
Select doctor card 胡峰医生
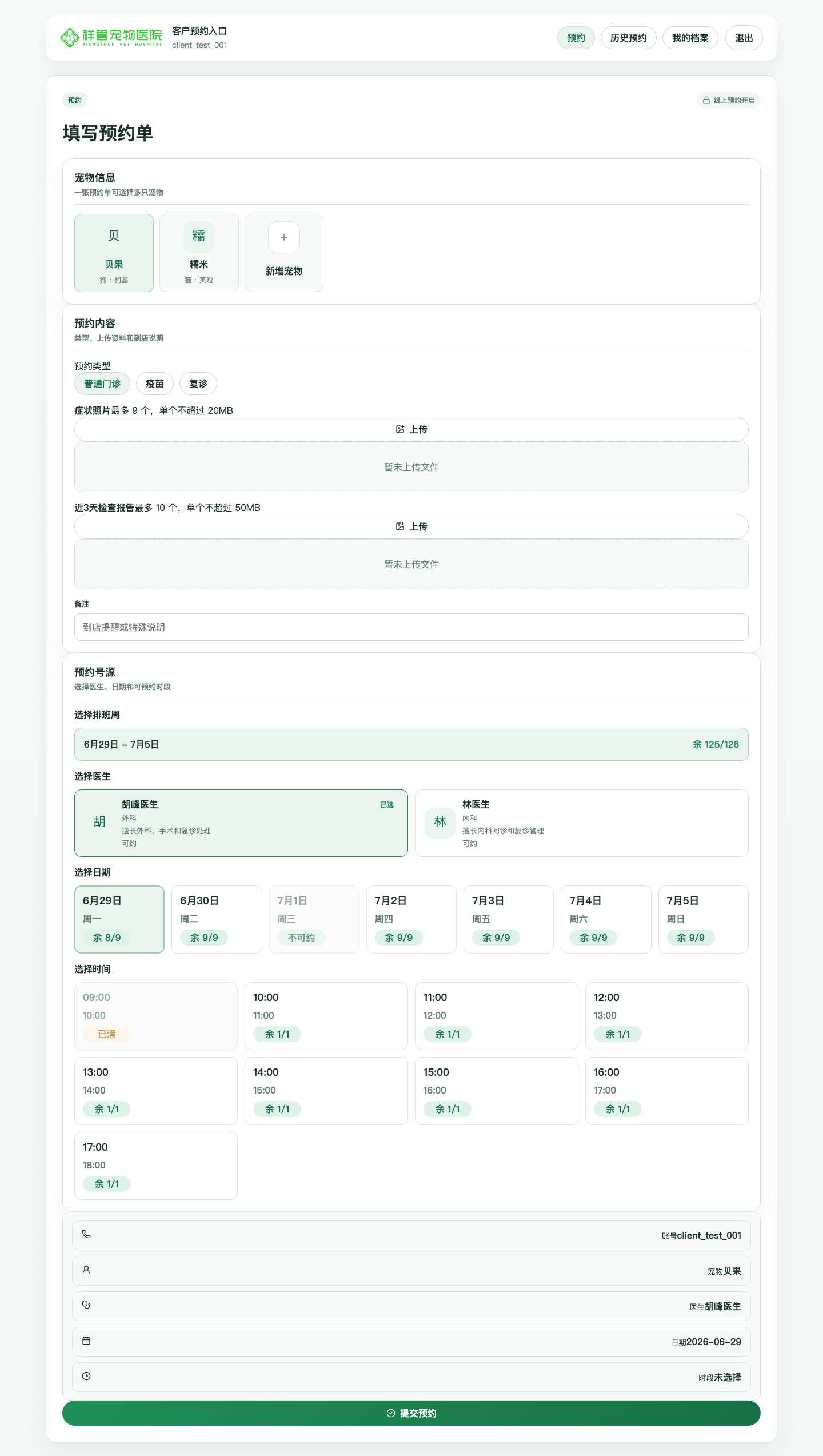241,823
